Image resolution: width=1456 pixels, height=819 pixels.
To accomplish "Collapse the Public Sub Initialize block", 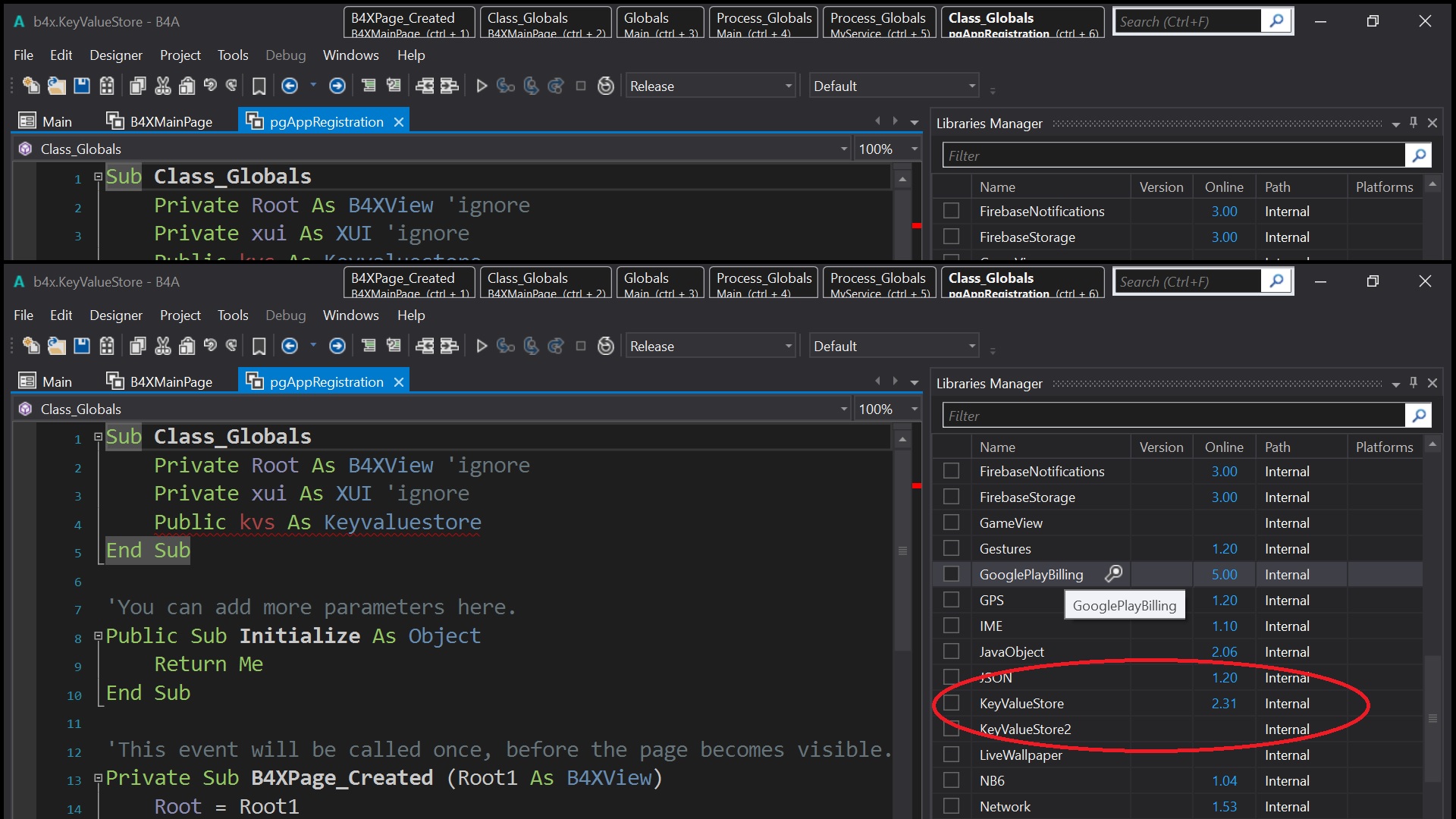I will (x=98, y=636).
